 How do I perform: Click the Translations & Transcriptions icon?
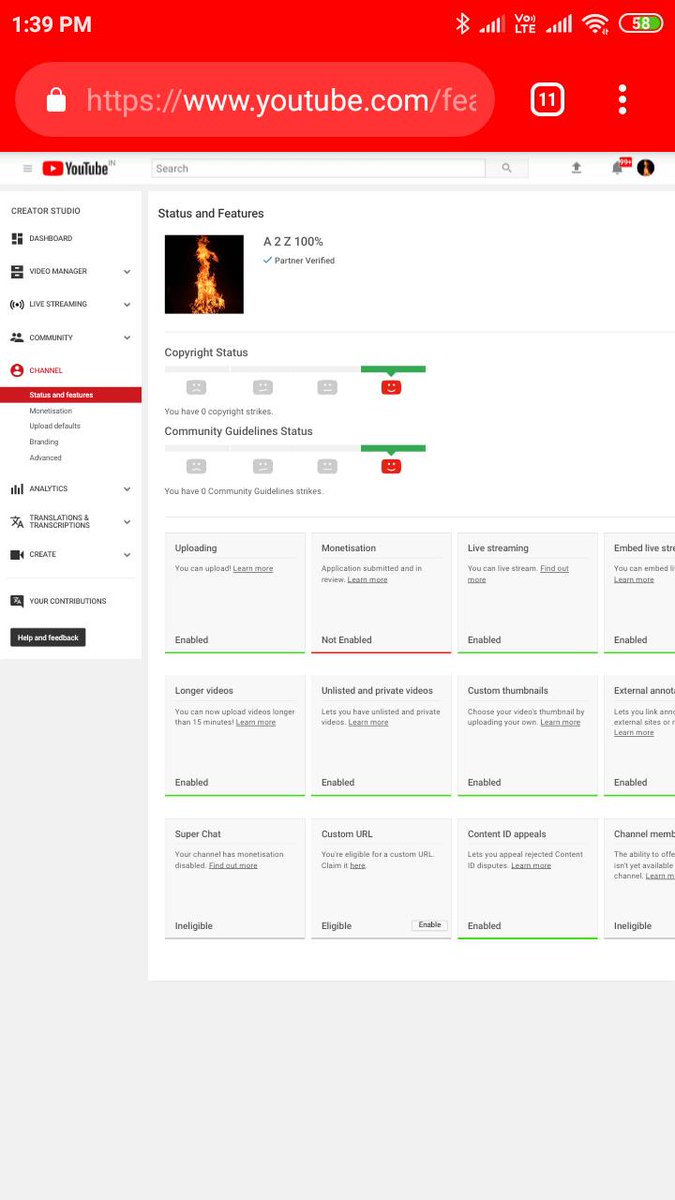click(x=17, y=522)
